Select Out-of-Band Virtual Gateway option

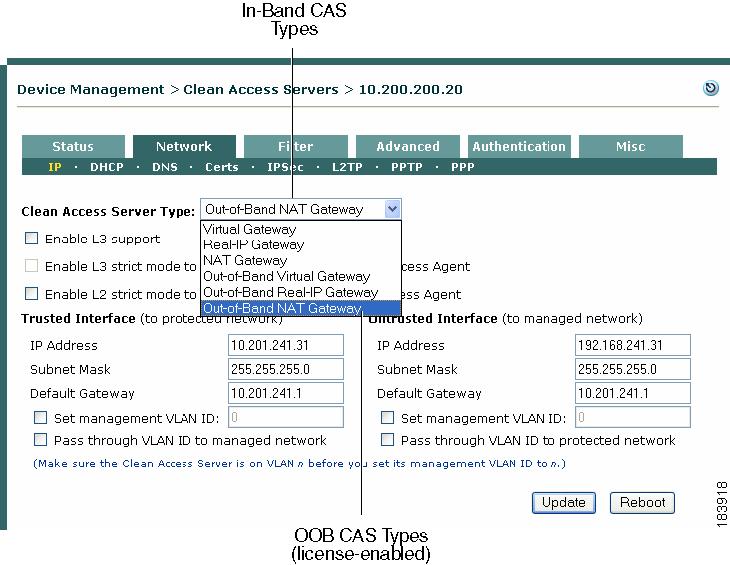point(301,276)
